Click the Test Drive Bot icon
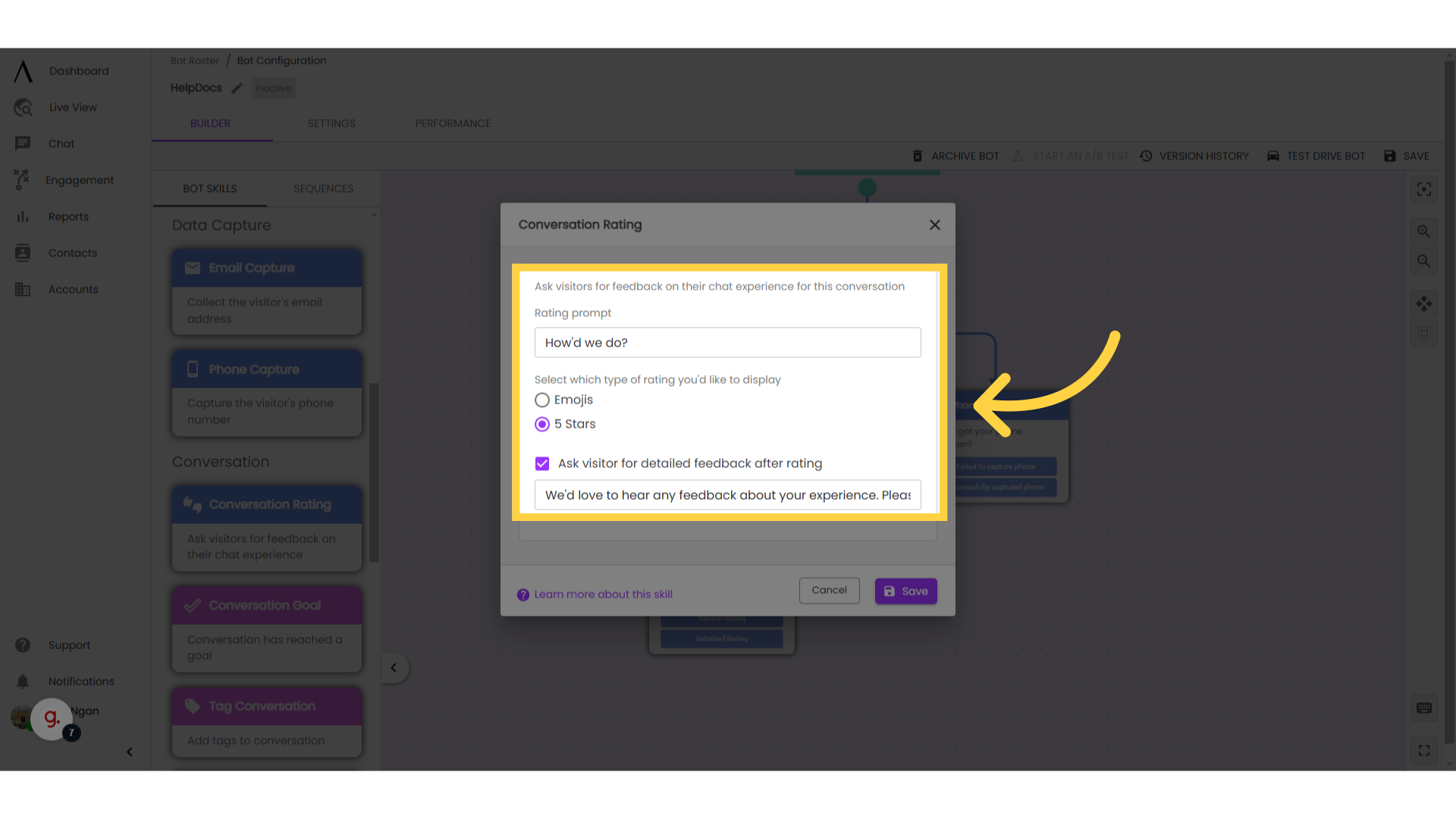Viewport: 1456px width, 819px height. pyautogui.click(x=1273, y=156)
